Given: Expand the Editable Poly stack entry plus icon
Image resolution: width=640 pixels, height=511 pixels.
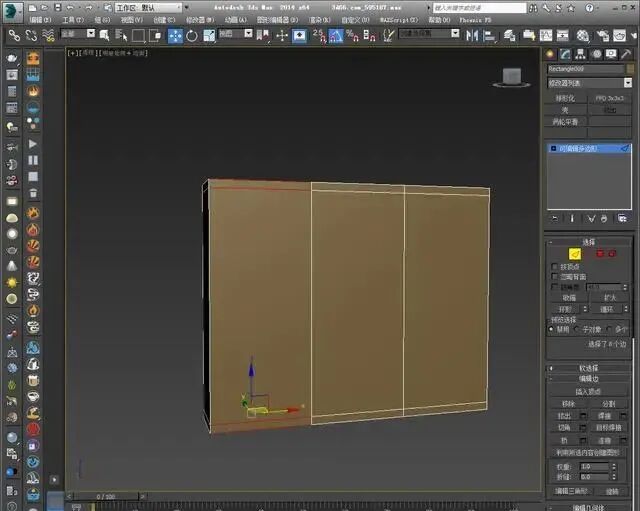Looking at the screenshot, I should 553,149.
